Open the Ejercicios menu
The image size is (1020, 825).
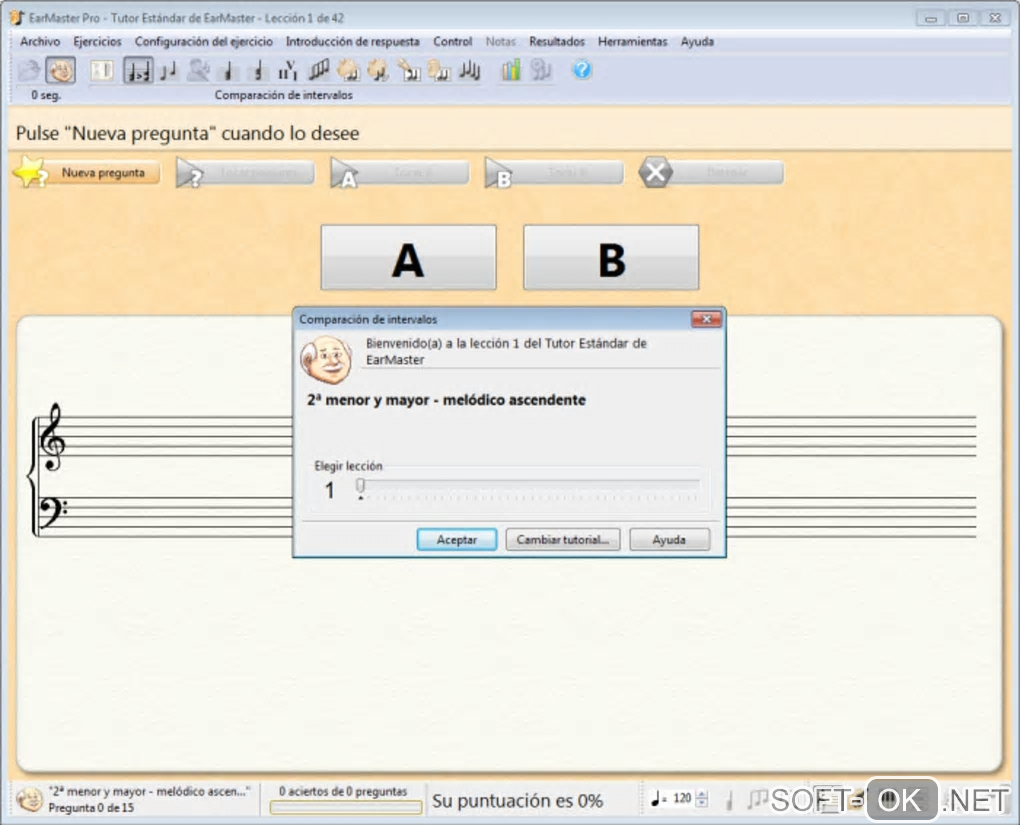click(97, 42)
